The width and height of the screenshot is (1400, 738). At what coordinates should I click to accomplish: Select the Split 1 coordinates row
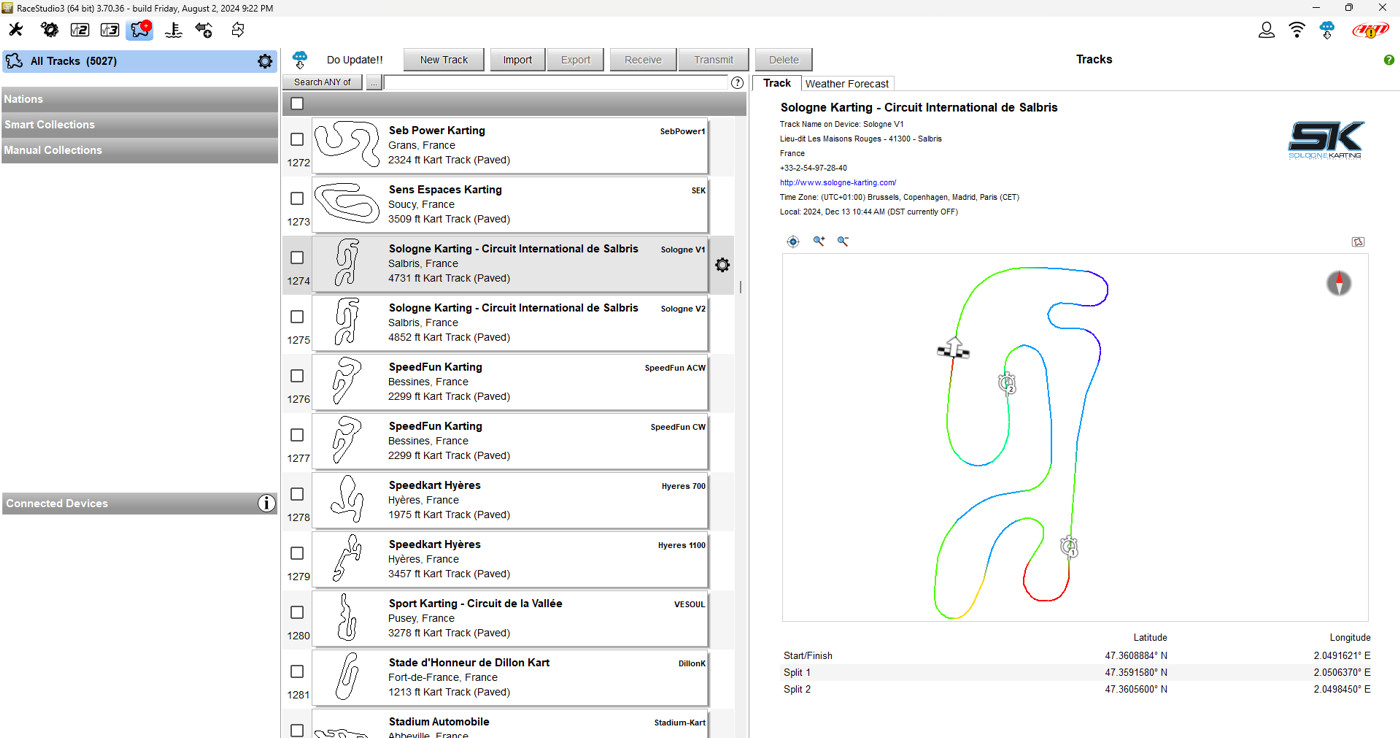(1076, 673)
